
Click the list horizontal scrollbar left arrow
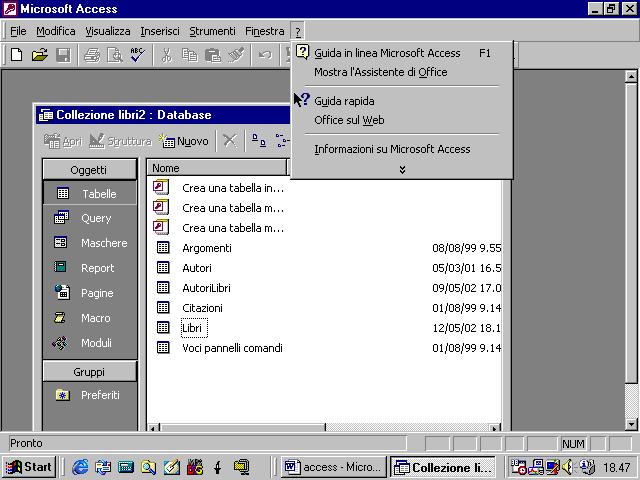point(153,428)
